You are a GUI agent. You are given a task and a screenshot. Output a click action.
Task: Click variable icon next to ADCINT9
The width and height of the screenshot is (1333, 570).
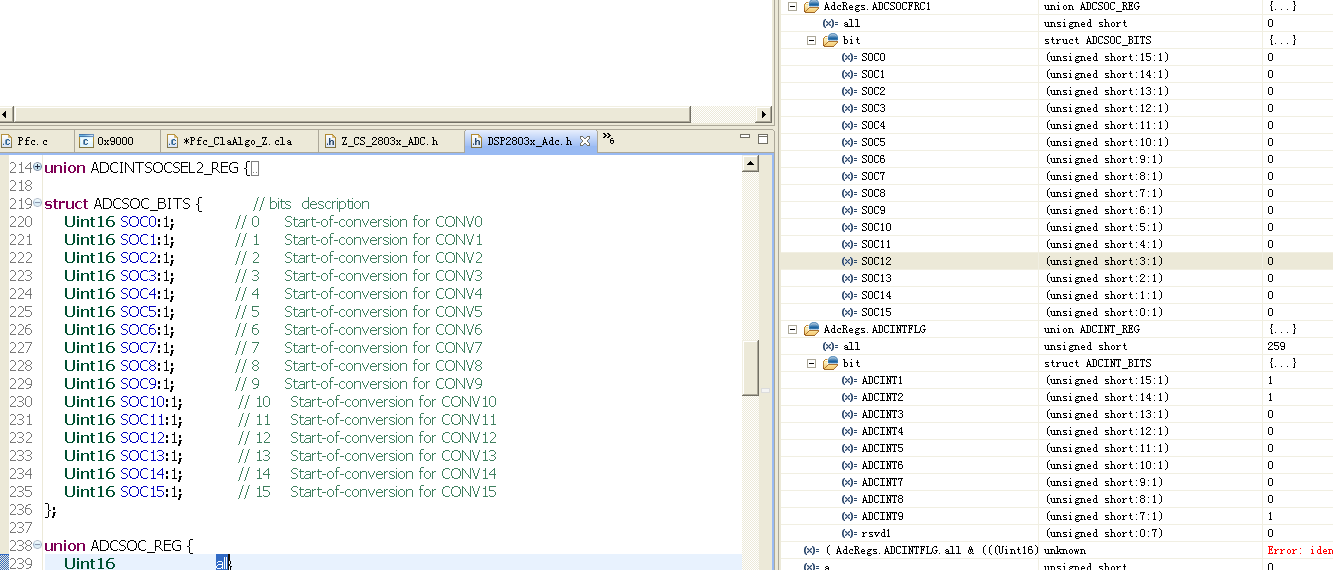coord(849,516)
